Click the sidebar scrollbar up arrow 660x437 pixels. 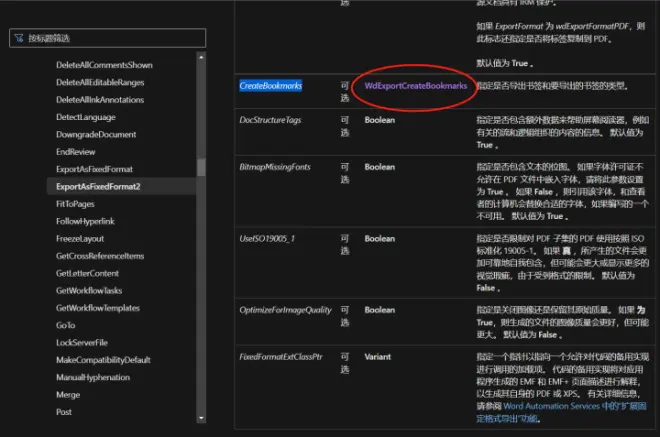click(x=201, y=57)
